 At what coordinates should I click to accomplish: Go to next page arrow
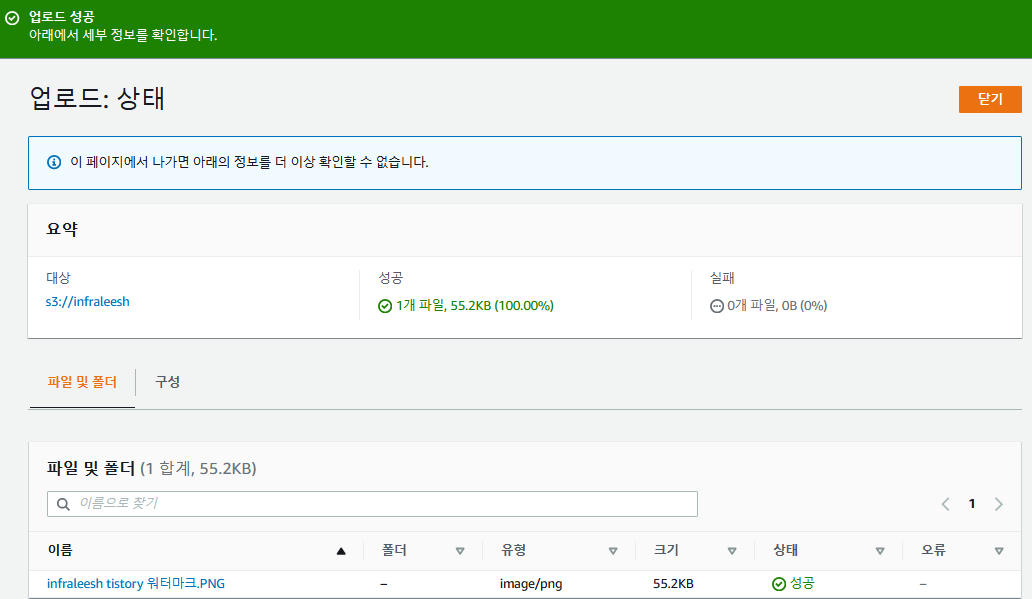(x=998, y=504)
